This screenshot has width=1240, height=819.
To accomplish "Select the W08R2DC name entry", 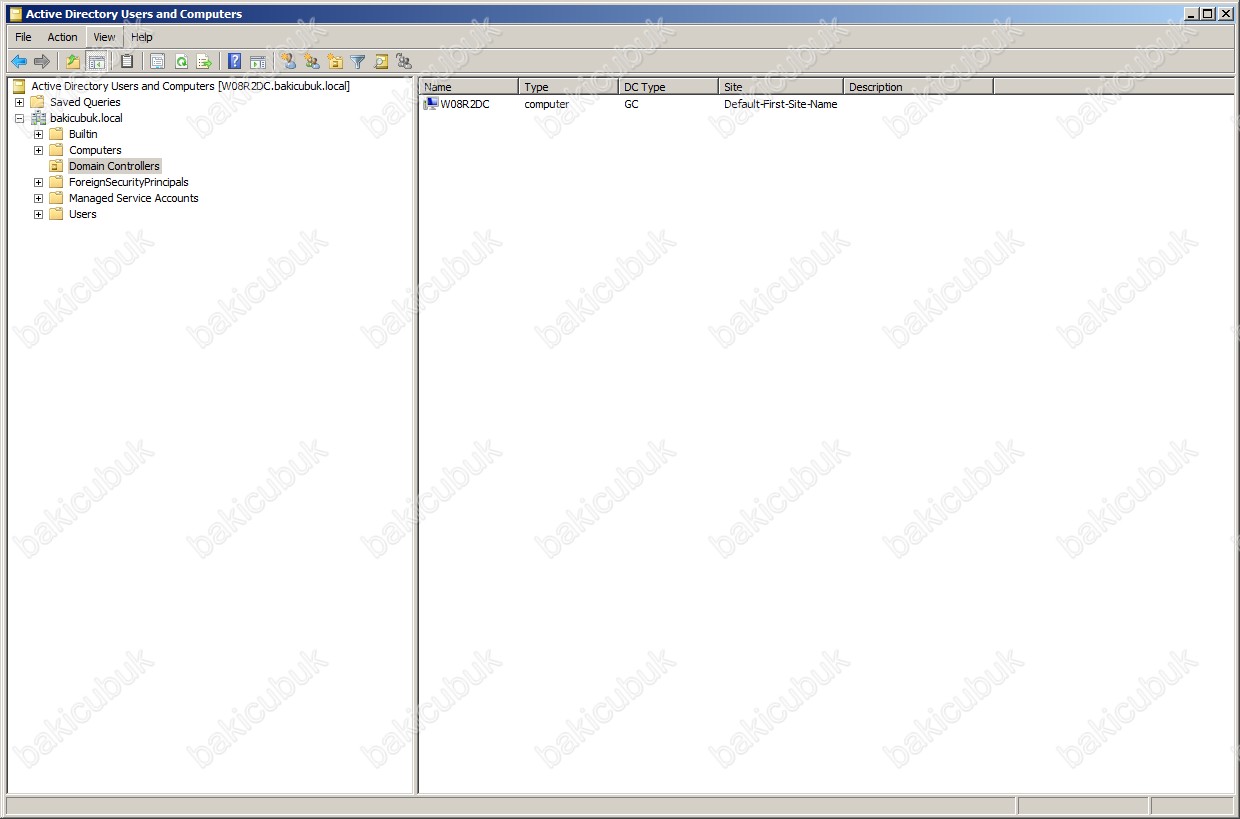I will (x=465, y=104).
